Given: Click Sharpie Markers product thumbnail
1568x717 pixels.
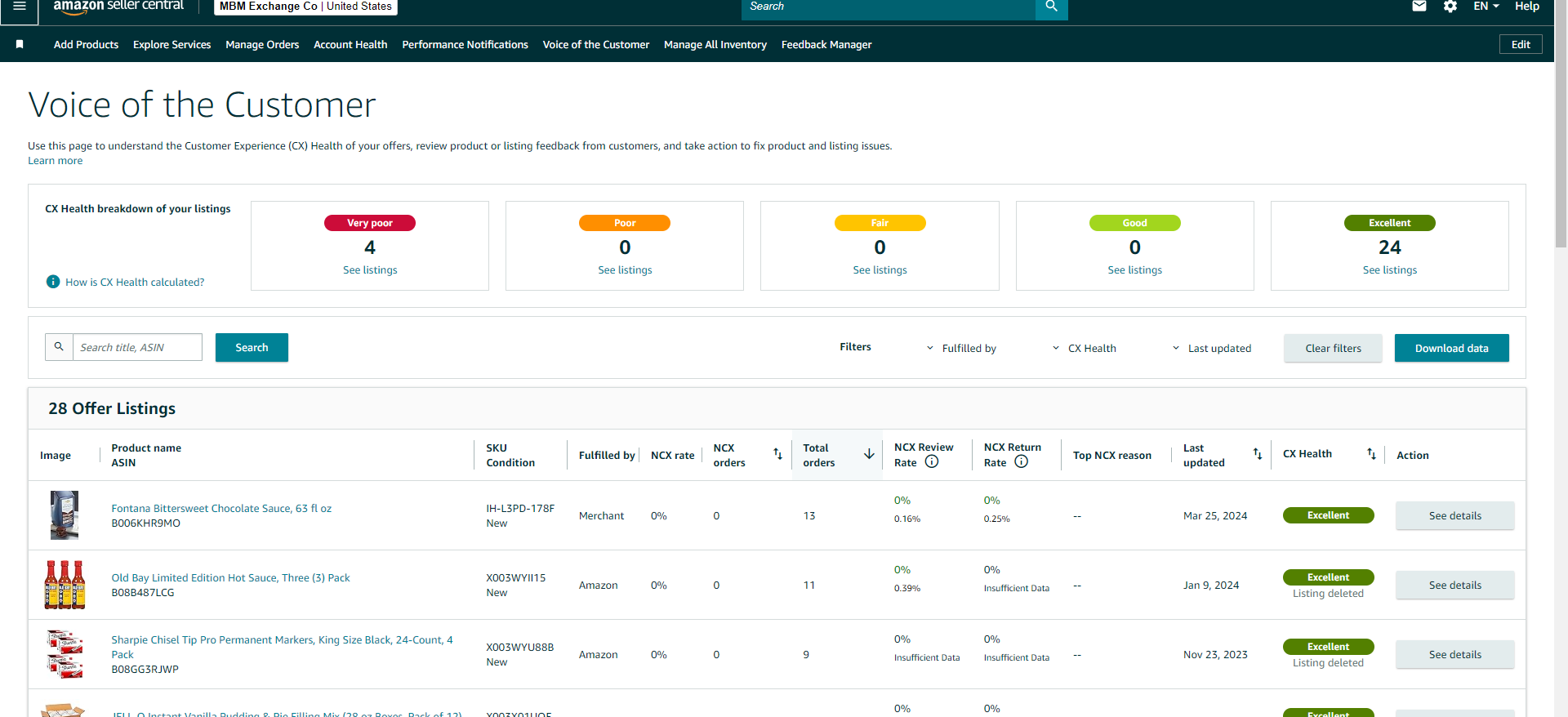Looking at the screenshot, I should tap(65, 654).
